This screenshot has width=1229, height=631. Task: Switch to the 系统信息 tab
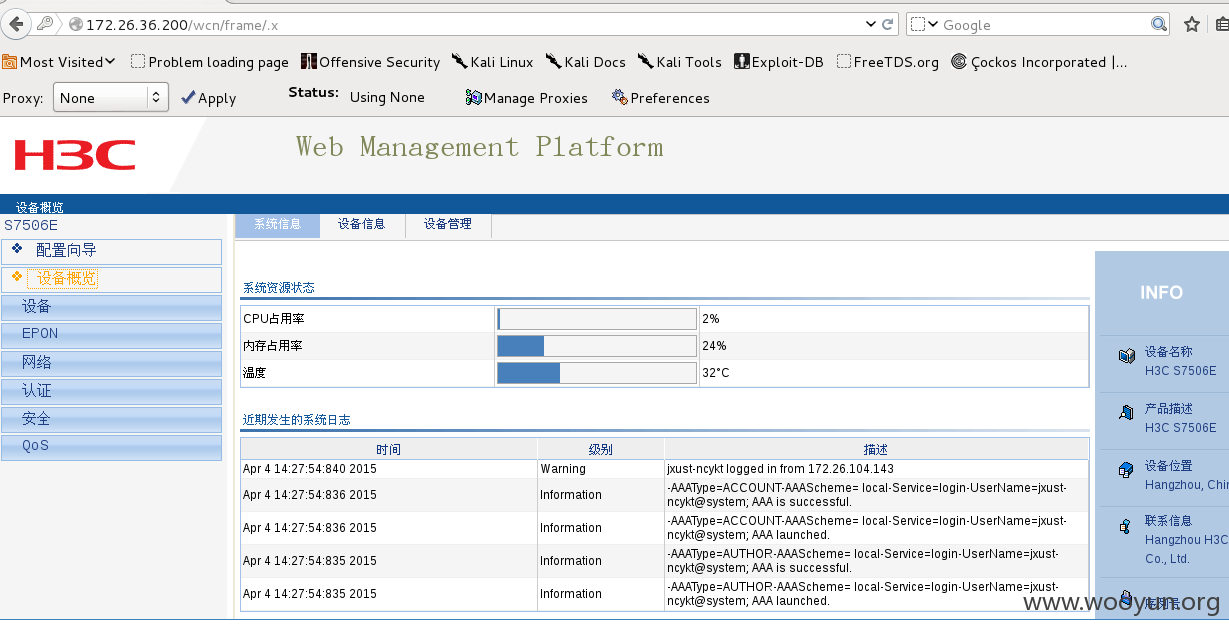[x=277, y=224]
